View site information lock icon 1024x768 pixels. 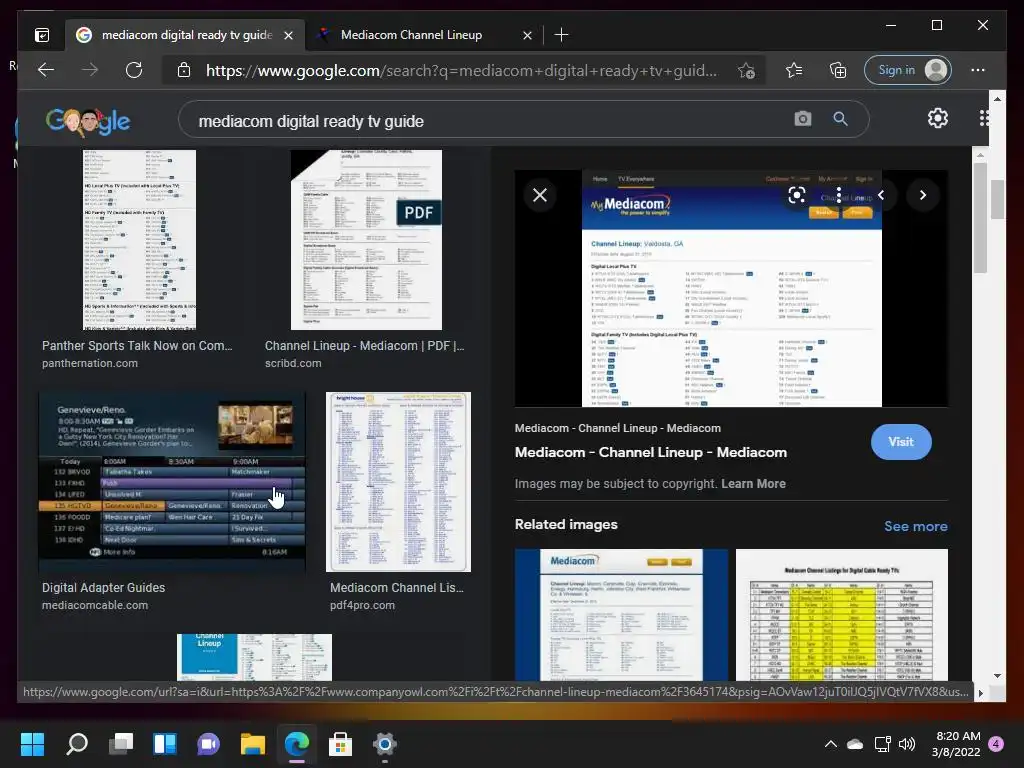click(184, 70)
